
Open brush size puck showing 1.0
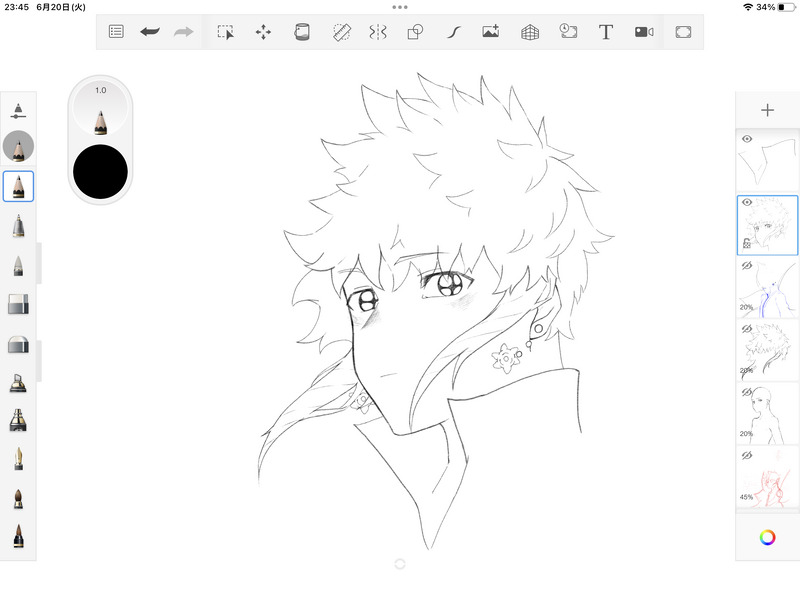[x=101, y=108]
